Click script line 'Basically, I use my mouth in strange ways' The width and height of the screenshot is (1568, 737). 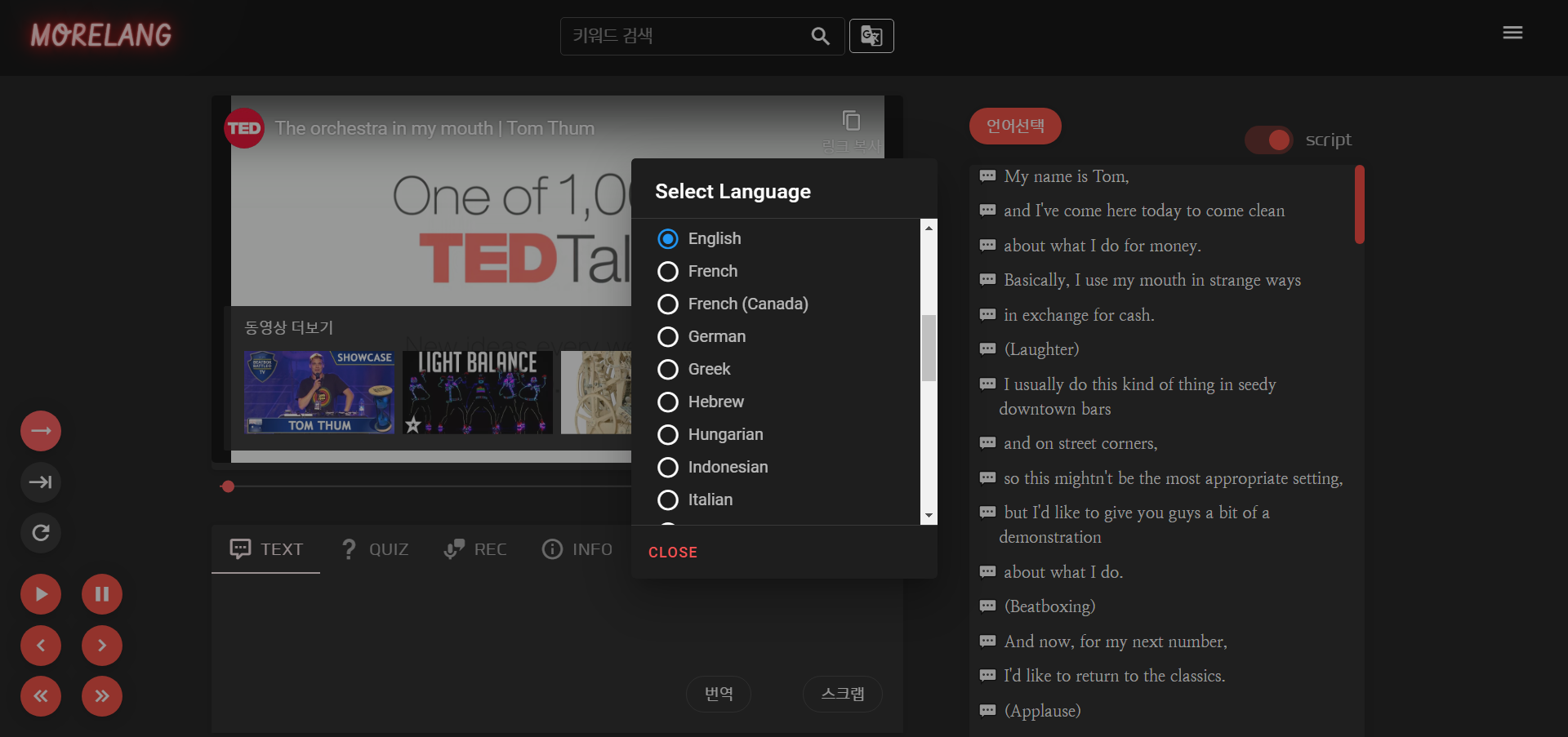pyautogui.click(x=1152, y=280)
